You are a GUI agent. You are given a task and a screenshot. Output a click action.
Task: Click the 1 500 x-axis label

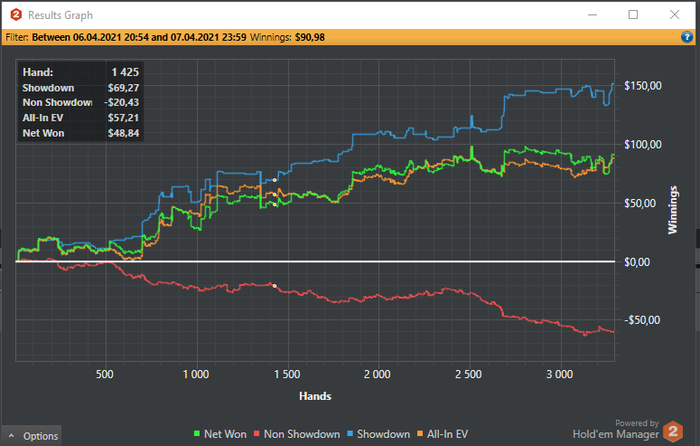click(287, 374)
